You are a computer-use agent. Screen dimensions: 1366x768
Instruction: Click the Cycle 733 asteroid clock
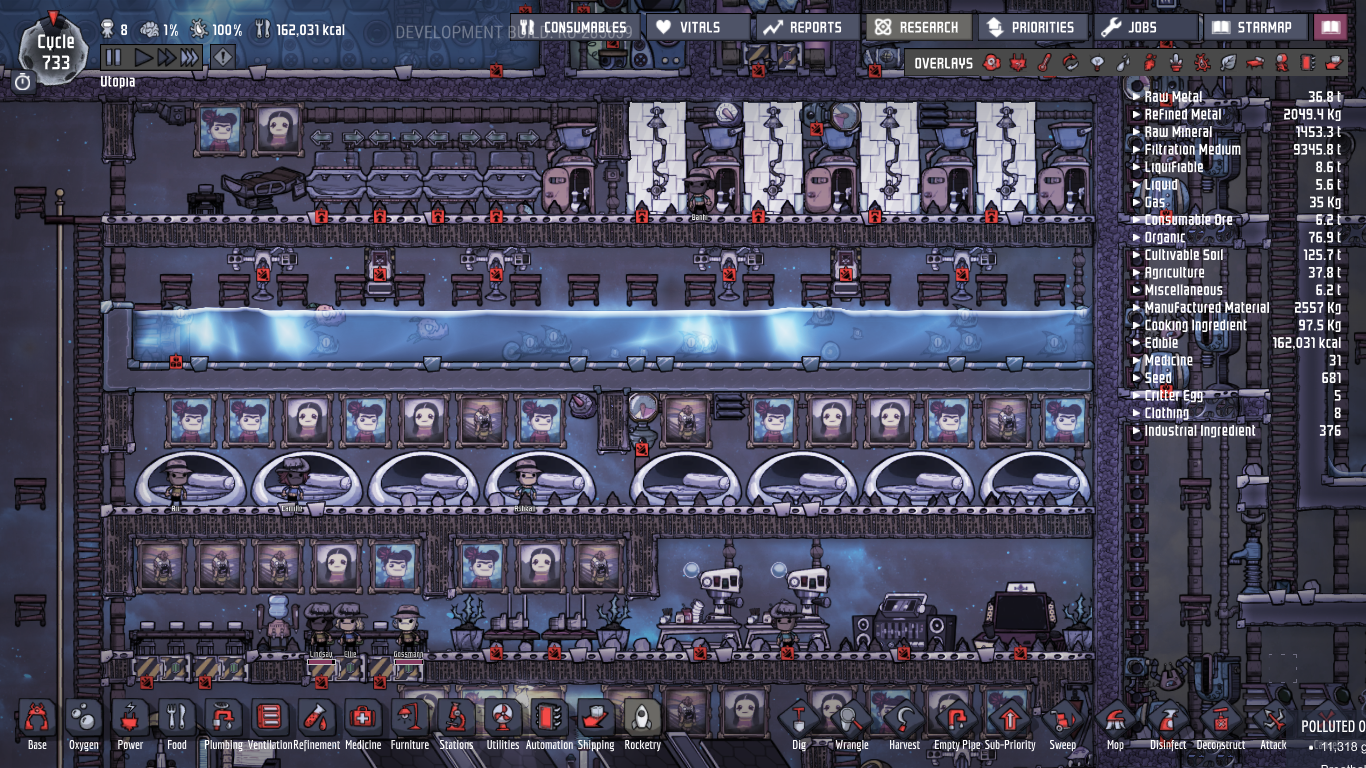point(55,50)
